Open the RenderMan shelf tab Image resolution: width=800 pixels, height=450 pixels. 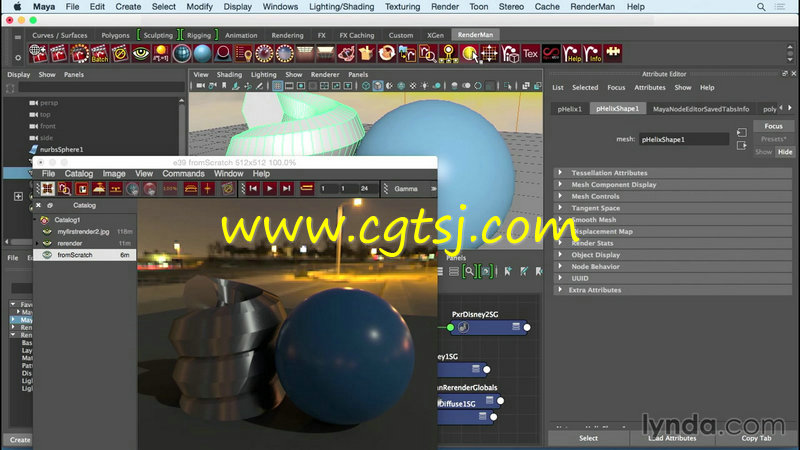click(x=475, y=35)
